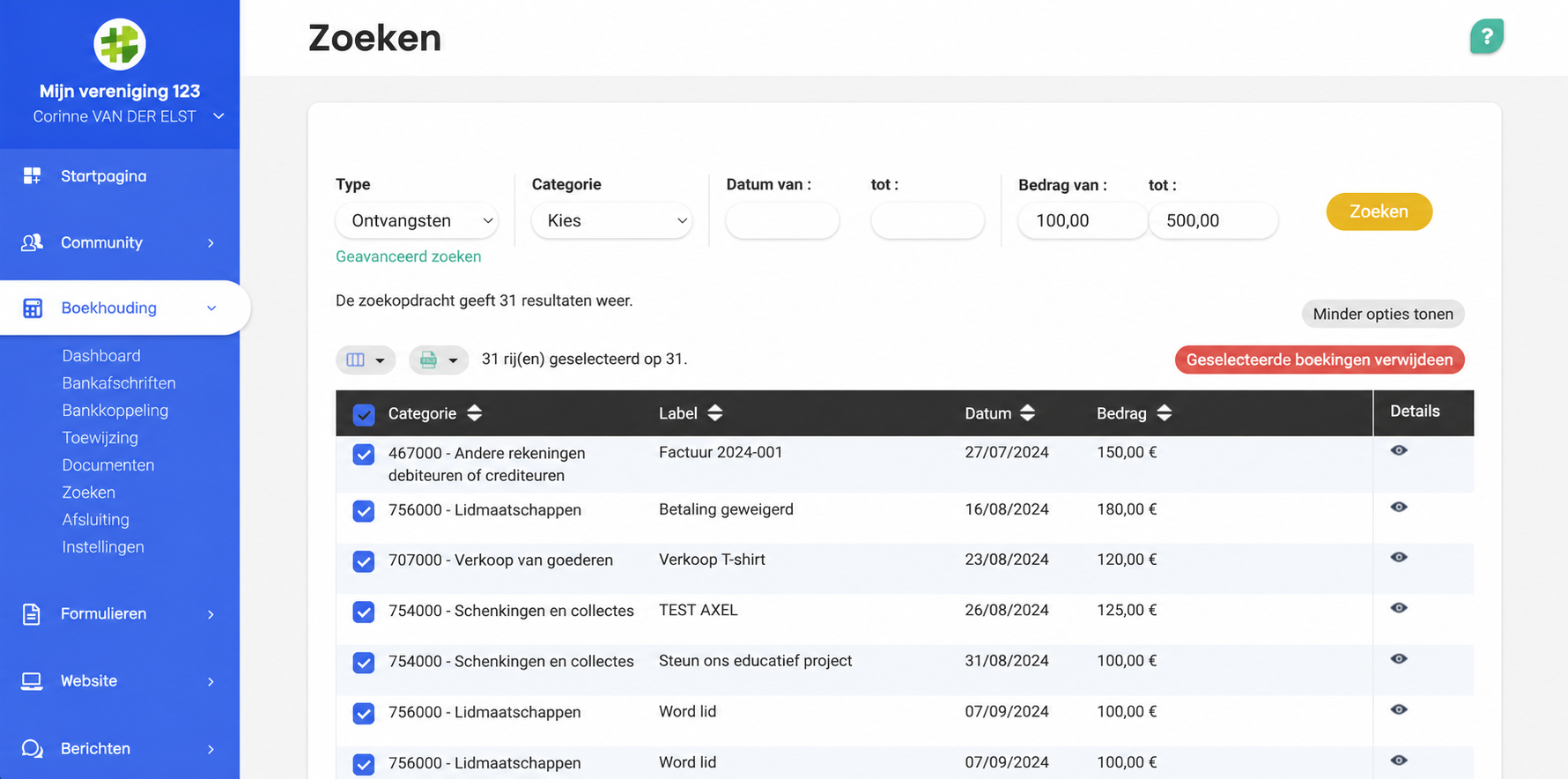
Task: Expand the user menu for Corinne VAN DER ELST
Action: pyautogui.click(x=218, y=116)
